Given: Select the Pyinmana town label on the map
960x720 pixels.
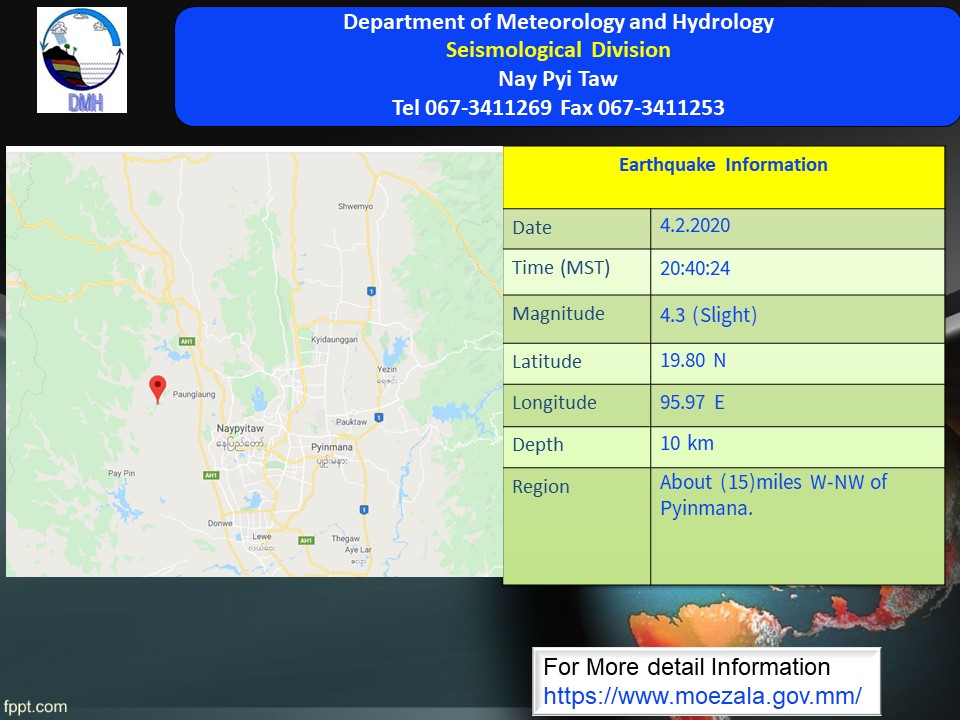Looking at the screenshot, I should (331, 446).
